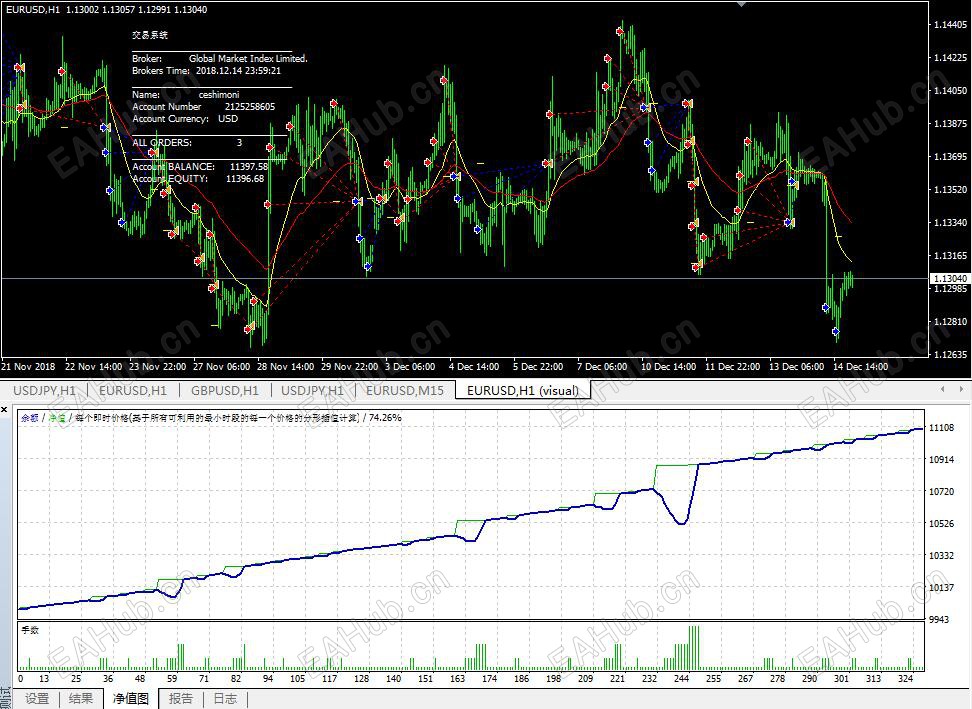Open the 日志 (Journal) tester tab
Screen dimensions: 972x709
click(225, 698)
